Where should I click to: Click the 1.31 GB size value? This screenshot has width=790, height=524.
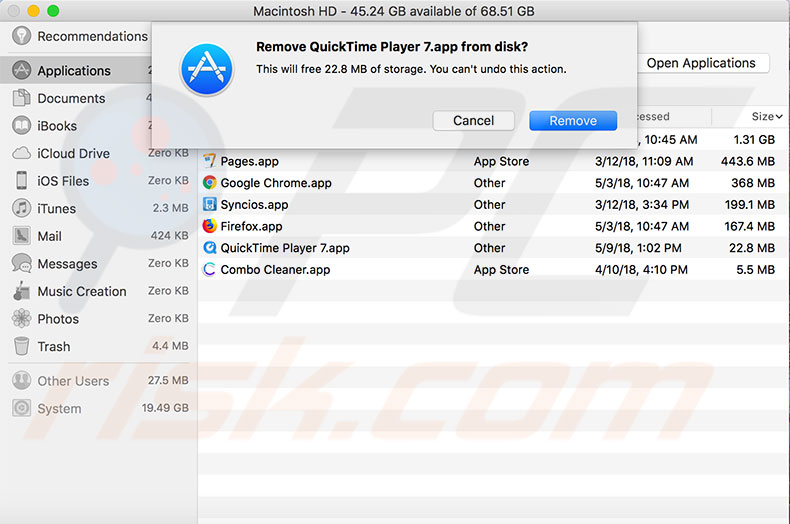click(754, 140)
